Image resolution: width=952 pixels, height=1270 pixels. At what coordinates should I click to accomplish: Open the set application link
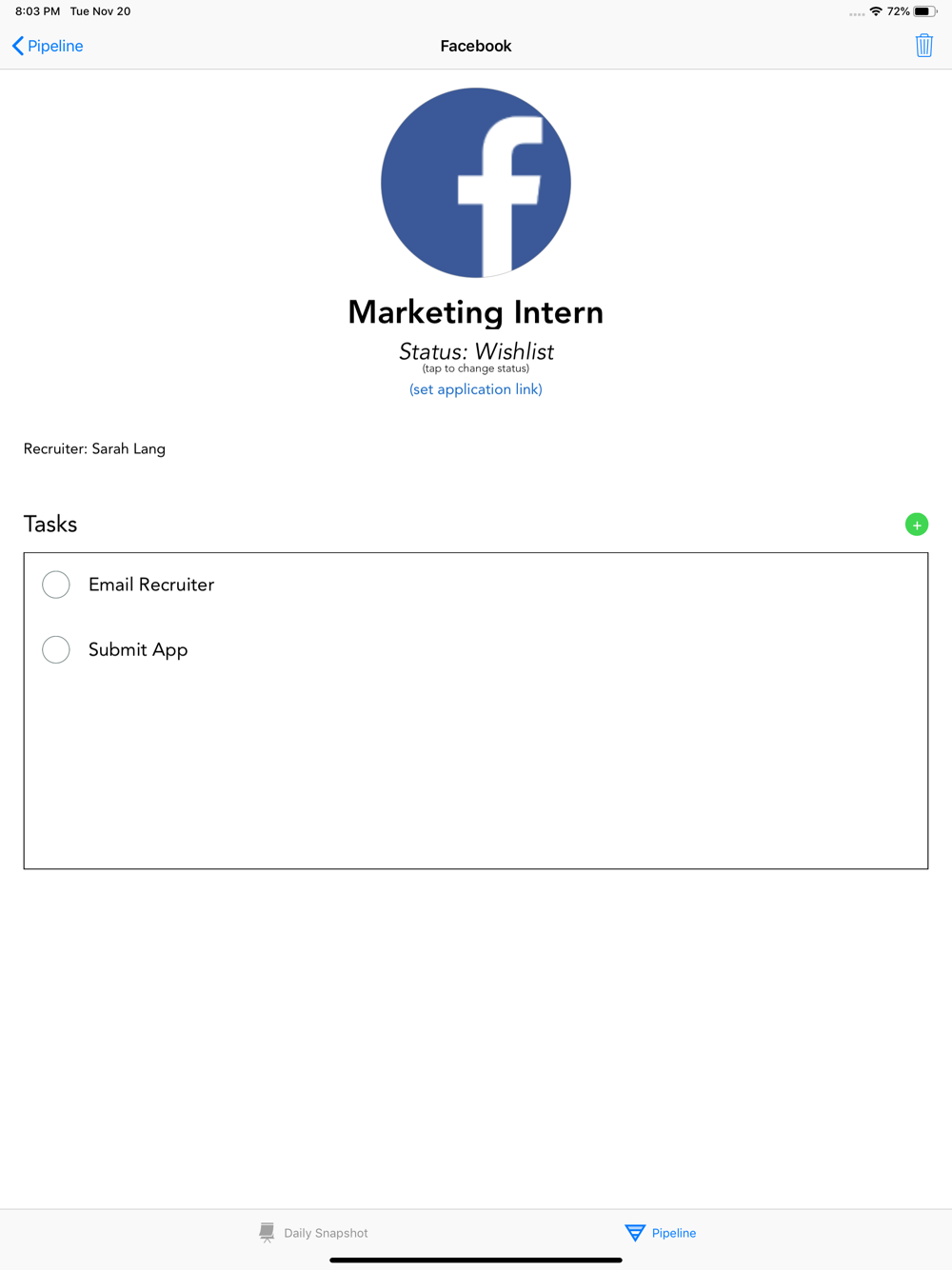coord(476,389)
